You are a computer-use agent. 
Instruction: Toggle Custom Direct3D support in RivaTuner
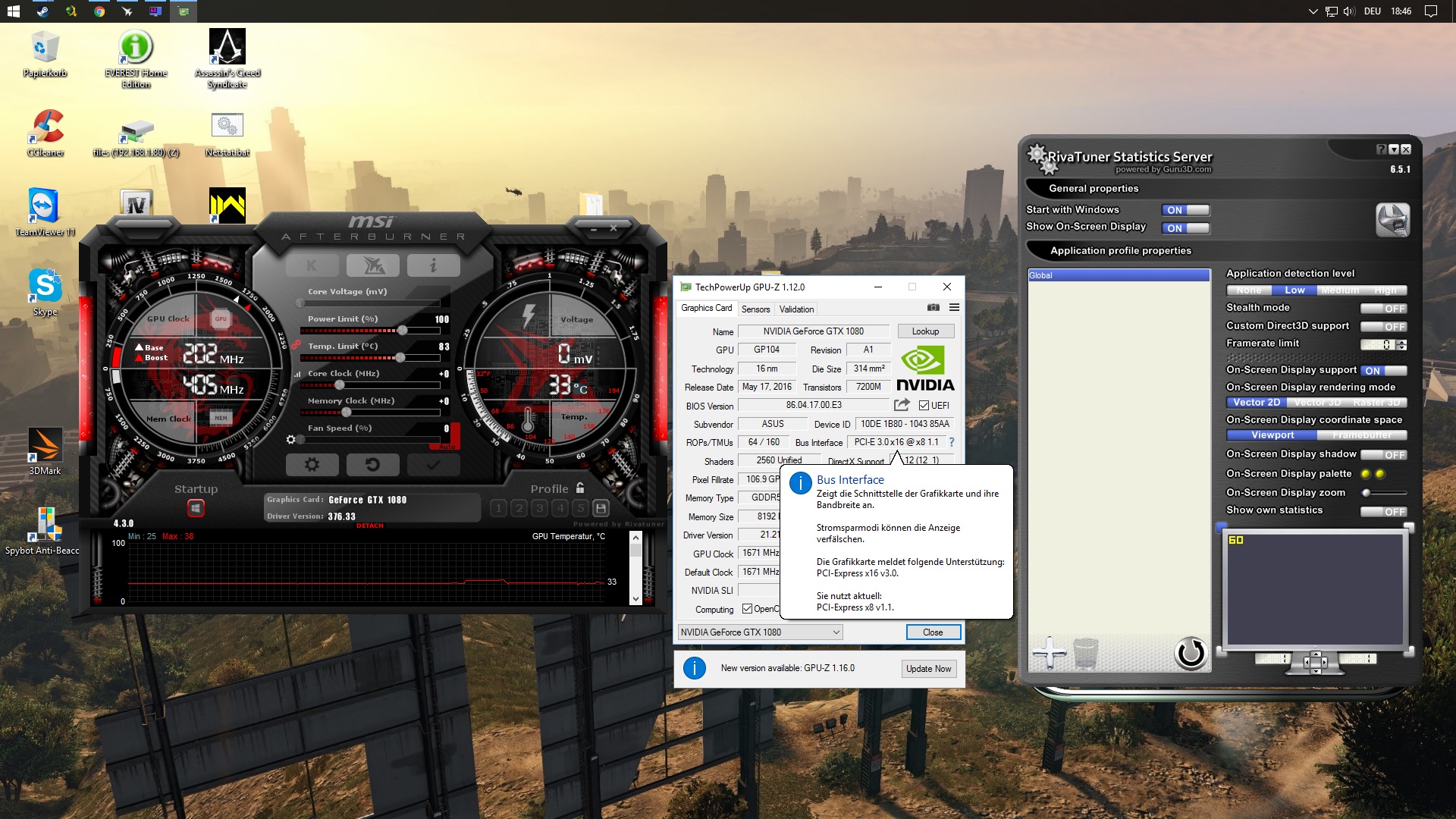click(1384, 327)
